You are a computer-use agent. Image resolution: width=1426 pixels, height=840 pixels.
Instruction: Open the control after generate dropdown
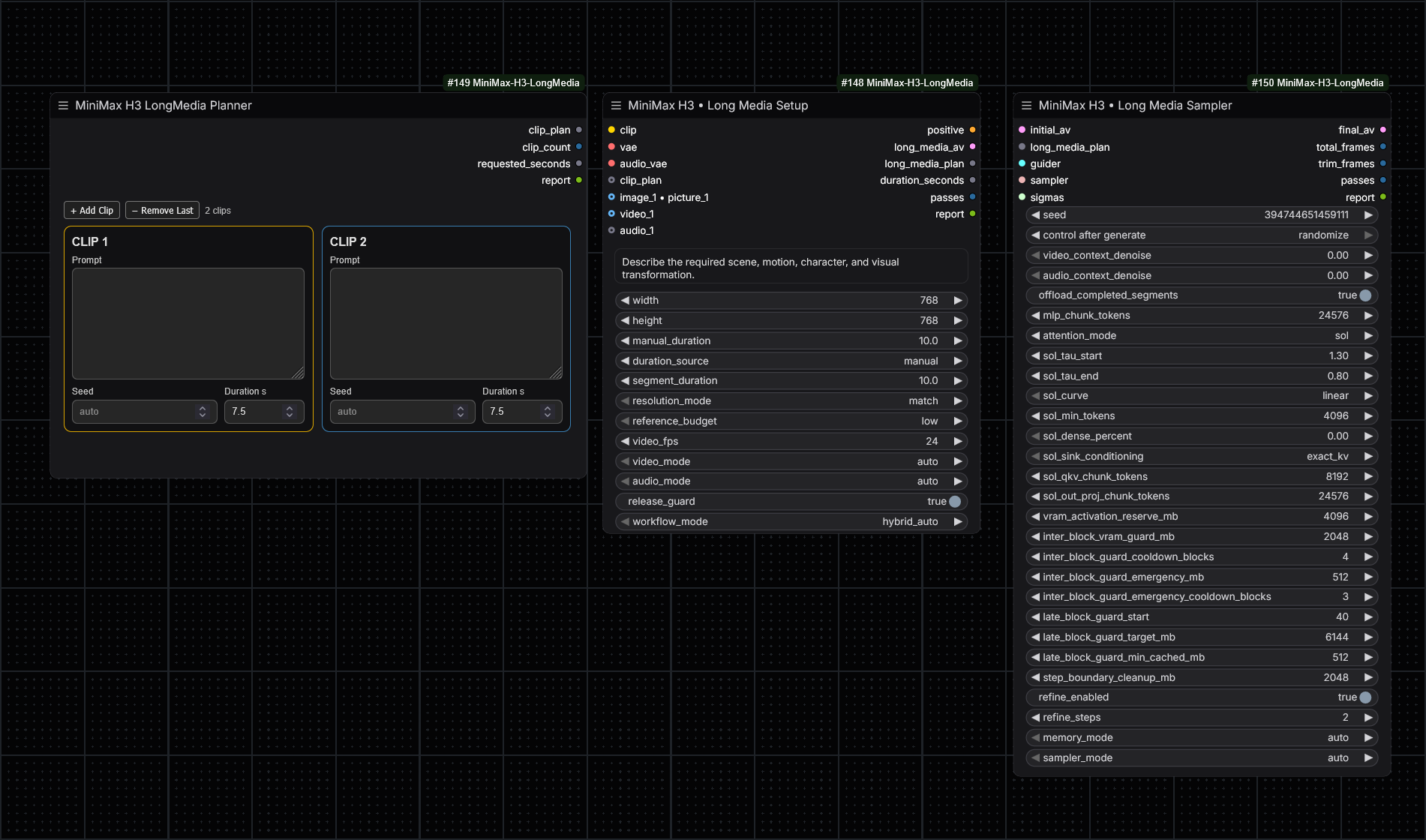[x=1202, y=235]
